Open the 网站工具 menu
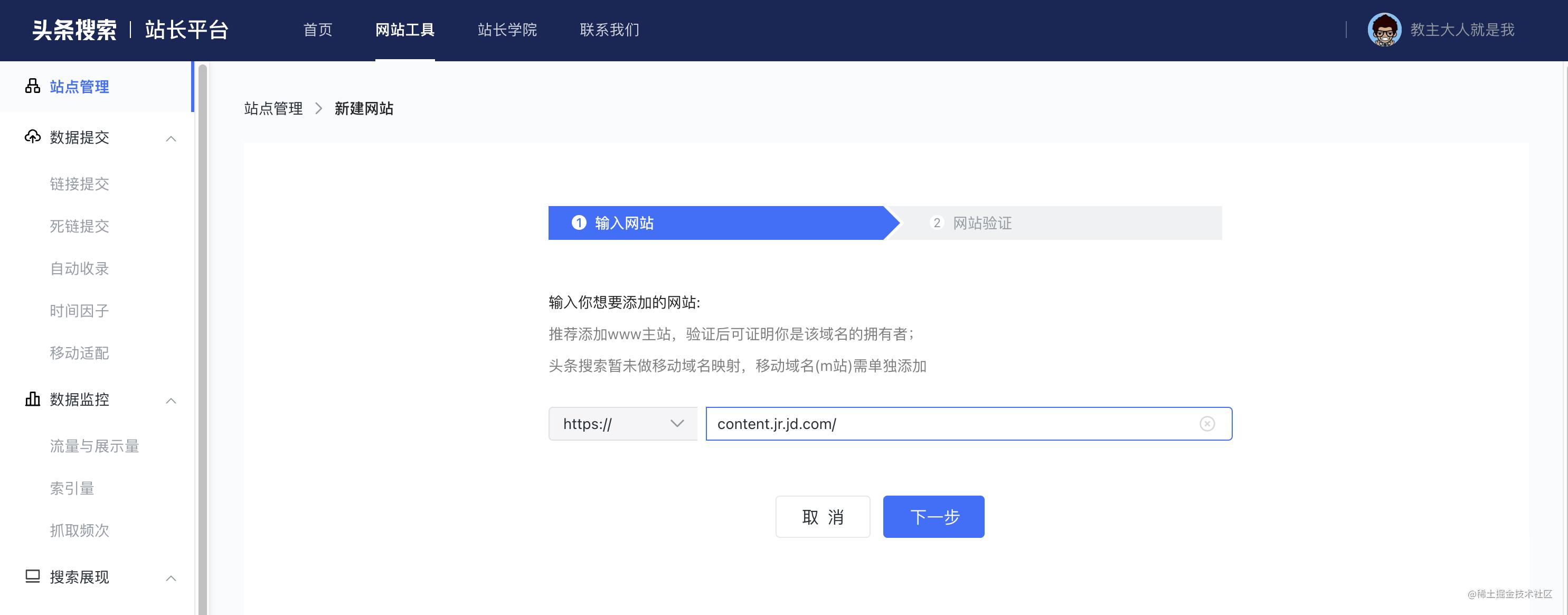Screen dimensions: 1568x615 click(x=405, y=29)
